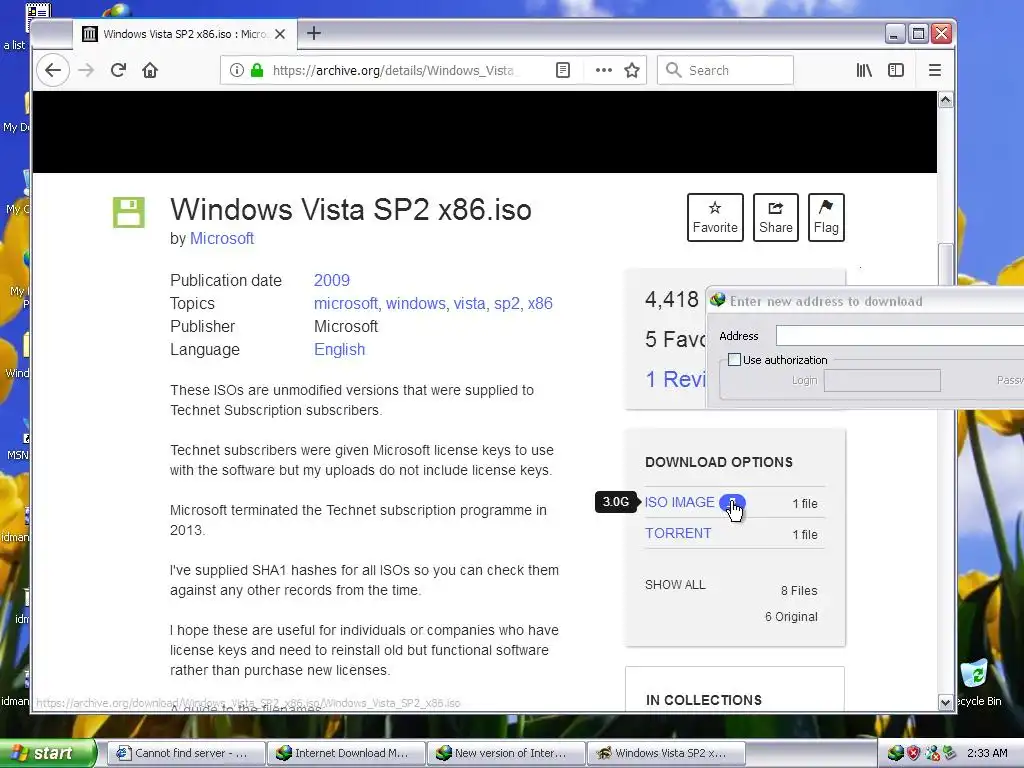
Task: Open the English language link
Action: pyautogui.click(x=340, y=349)
